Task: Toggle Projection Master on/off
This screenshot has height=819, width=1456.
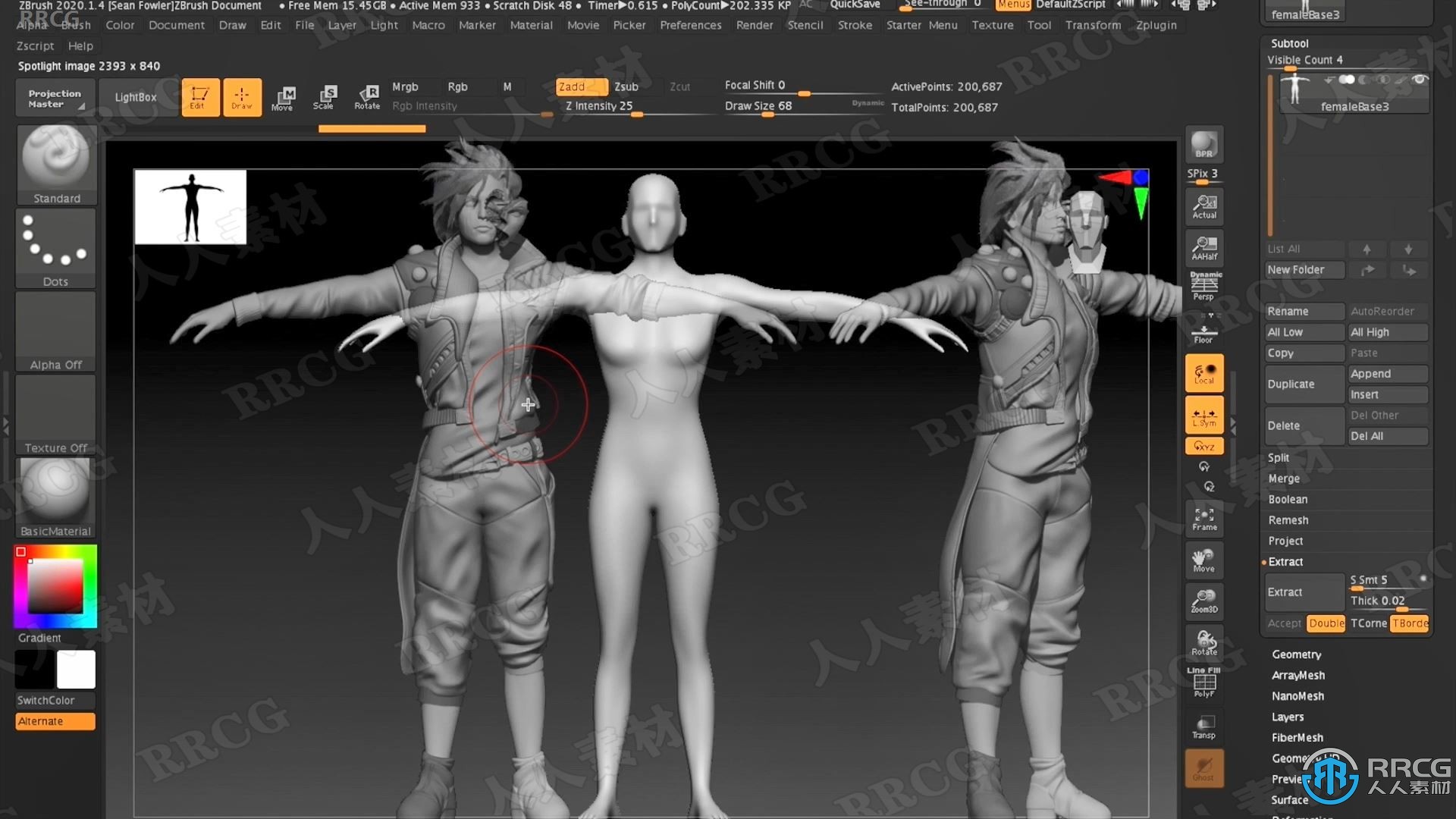Action: (55, 97)
